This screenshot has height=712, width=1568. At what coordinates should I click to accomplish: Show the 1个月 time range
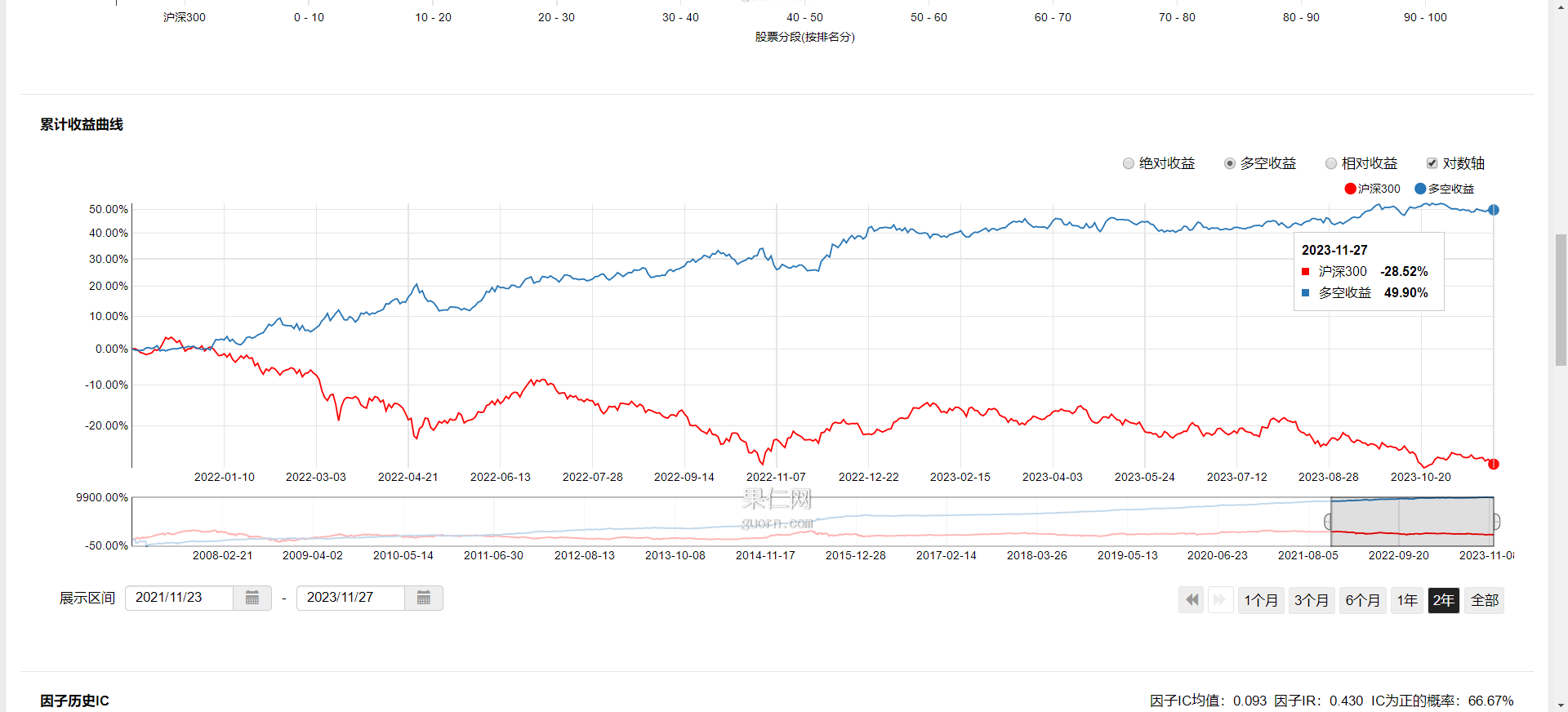click(1261, 600)
